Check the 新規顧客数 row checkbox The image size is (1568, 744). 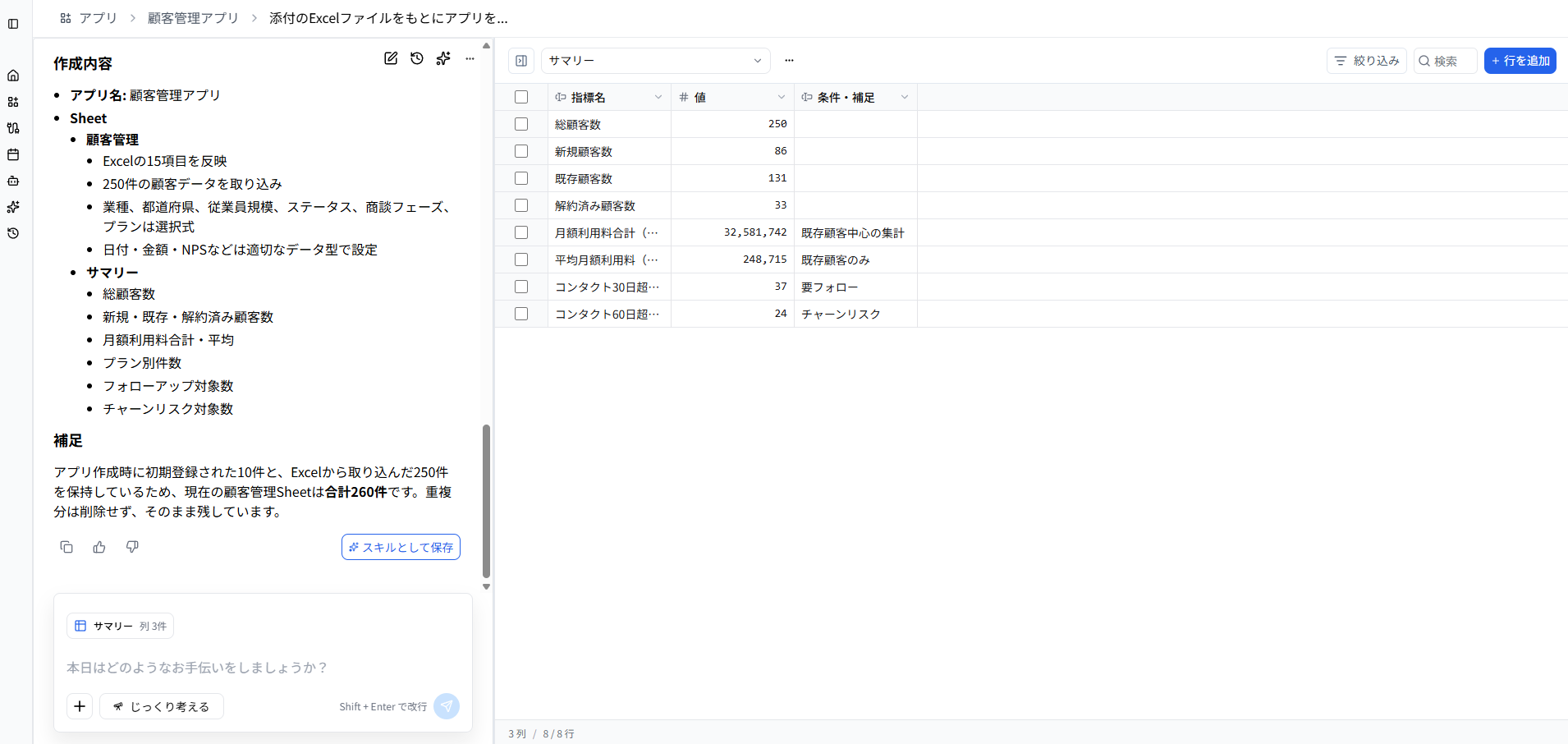pyautogui.click(x=521, y=151)
